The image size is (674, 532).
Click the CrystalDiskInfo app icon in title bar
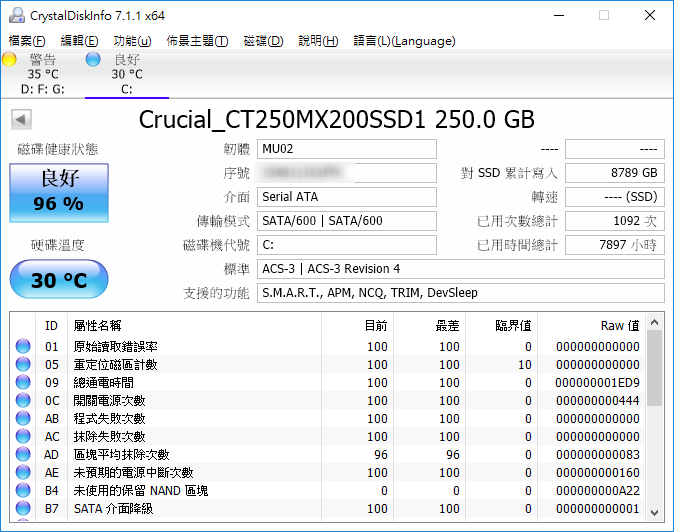17,15
